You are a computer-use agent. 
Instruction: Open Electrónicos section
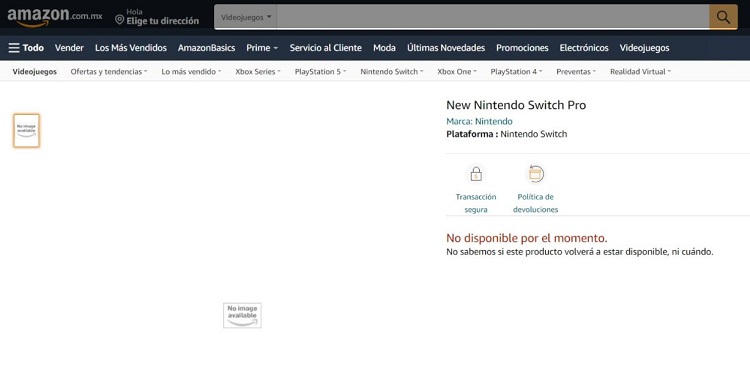(x=584, y=48)
